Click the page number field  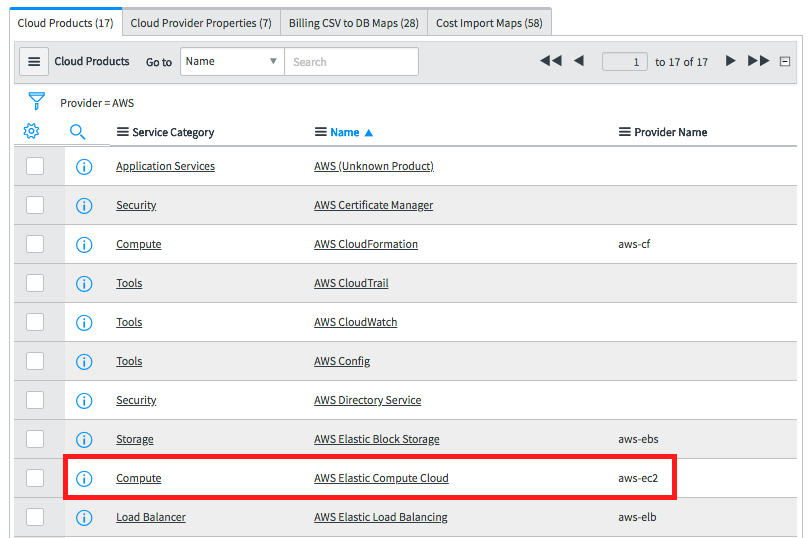[625, 62]
